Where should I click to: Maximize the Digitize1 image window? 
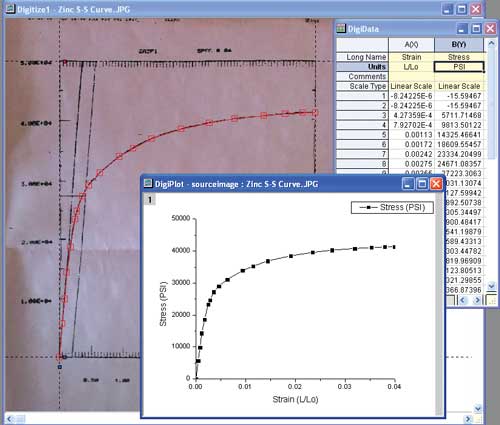pos(462,9)
